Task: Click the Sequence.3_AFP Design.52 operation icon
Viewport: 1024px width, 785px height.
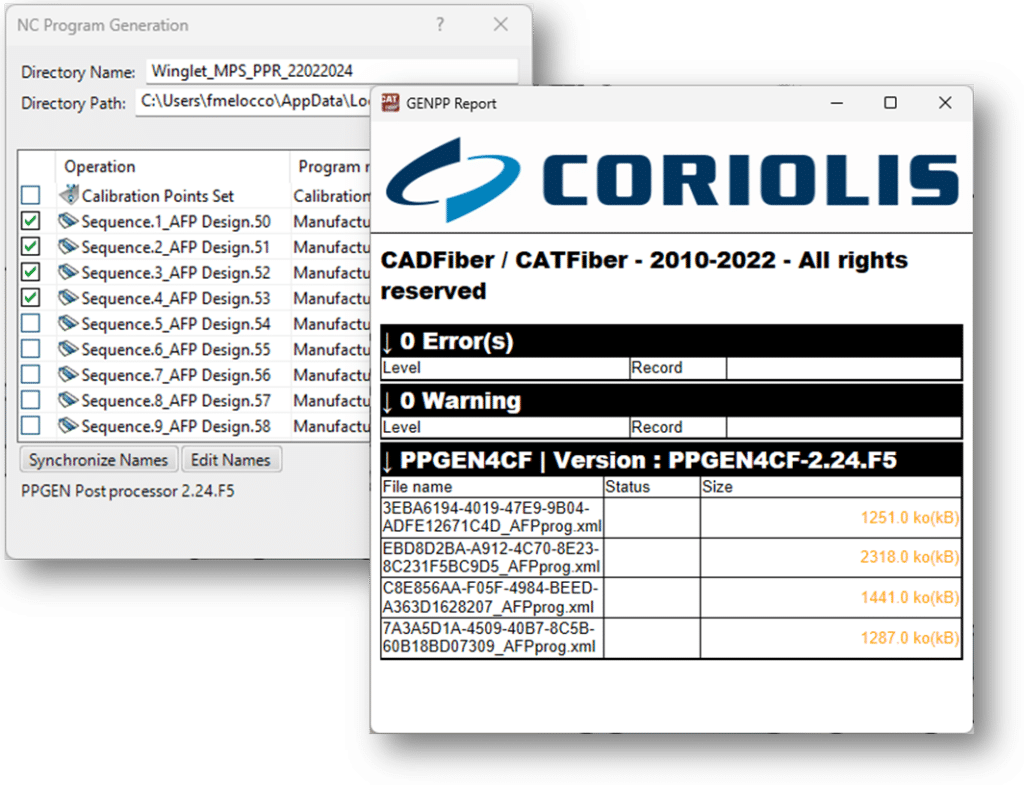Action: point(68,272)
